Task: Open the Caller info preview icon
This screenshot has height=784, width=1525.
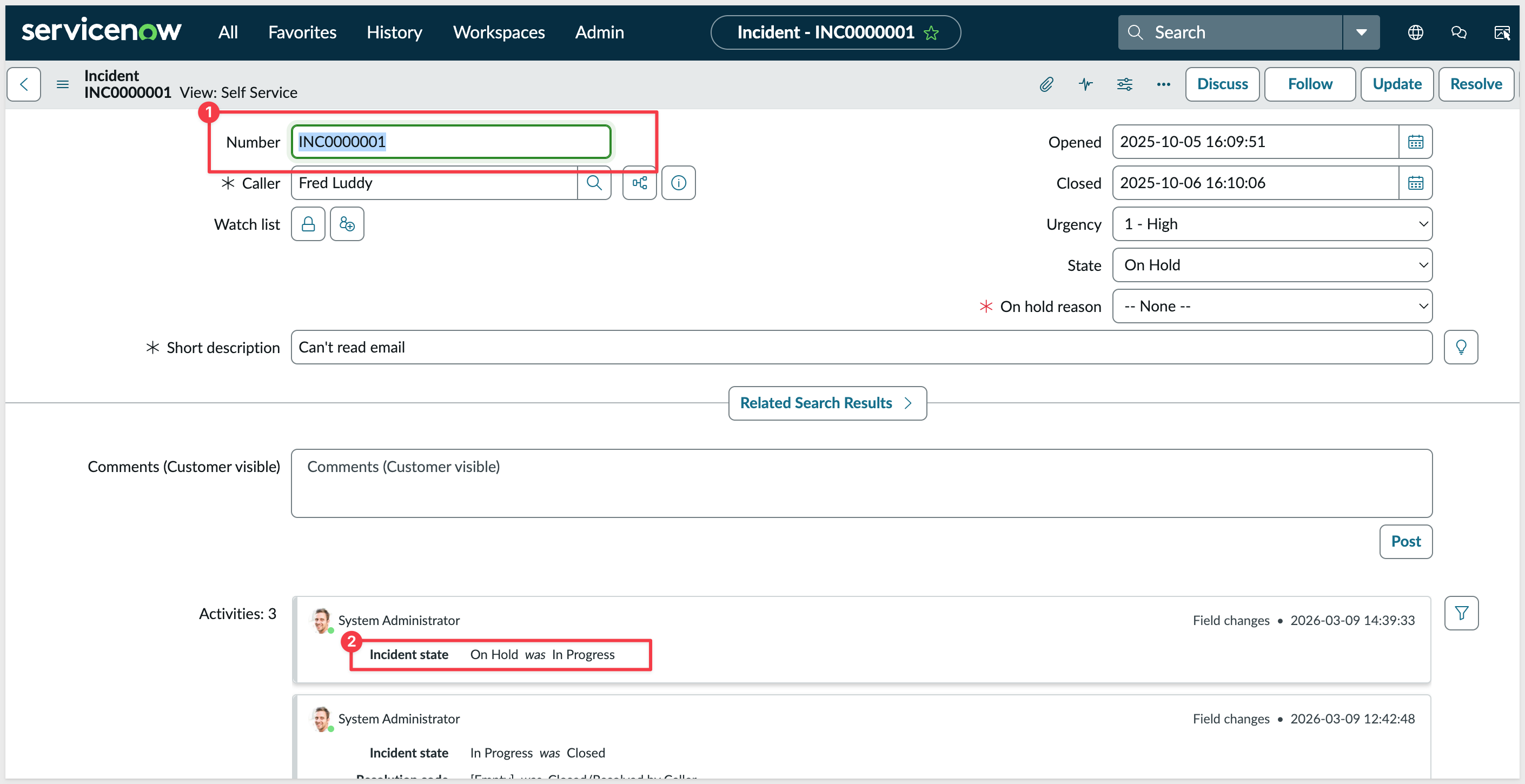Action: (679, 183)
